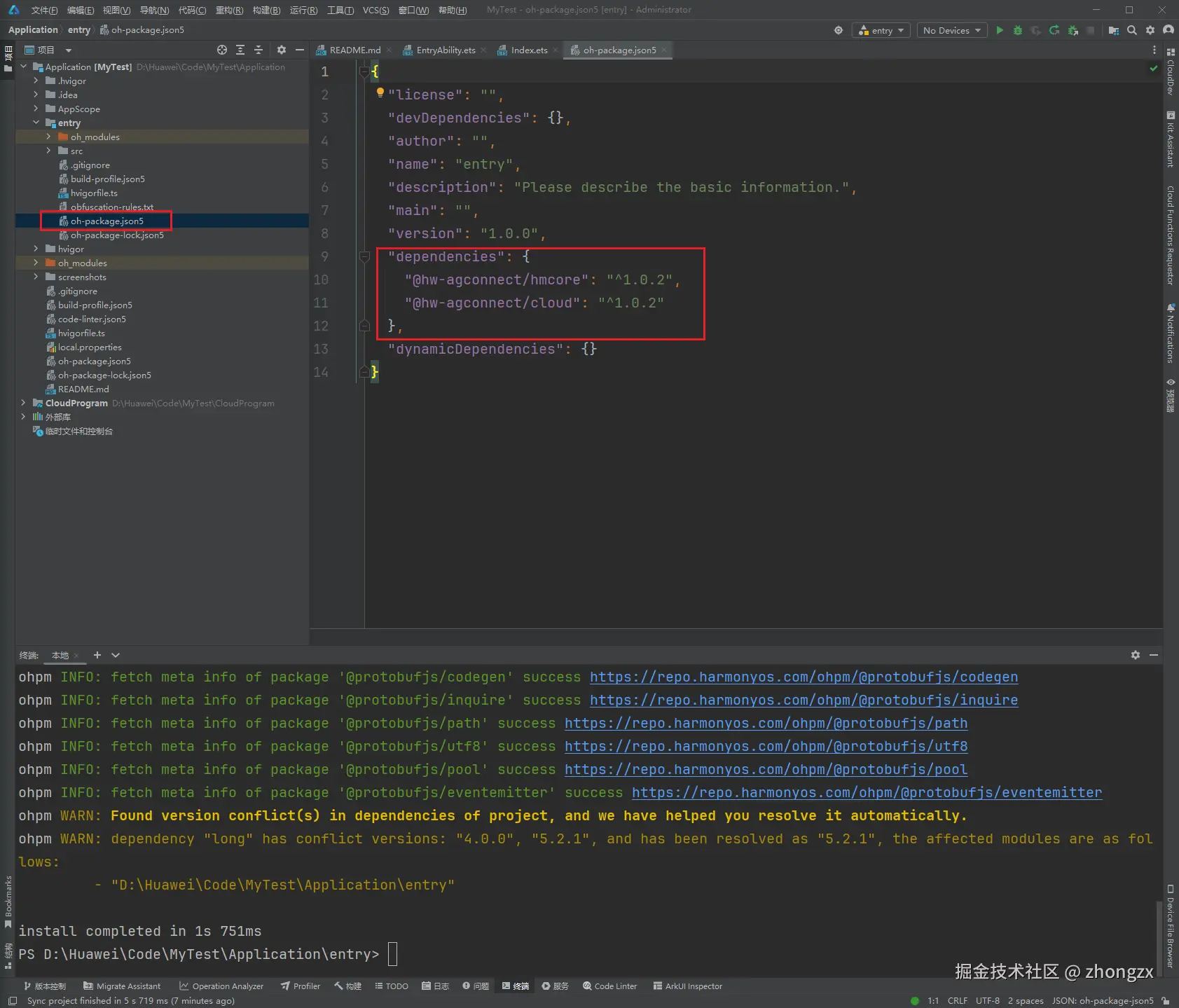Screen dimensions: 1179x1008
Task: Open the protobufjs/eventemitter repository link
Action: pyautogui.click(x=867, y=792)
